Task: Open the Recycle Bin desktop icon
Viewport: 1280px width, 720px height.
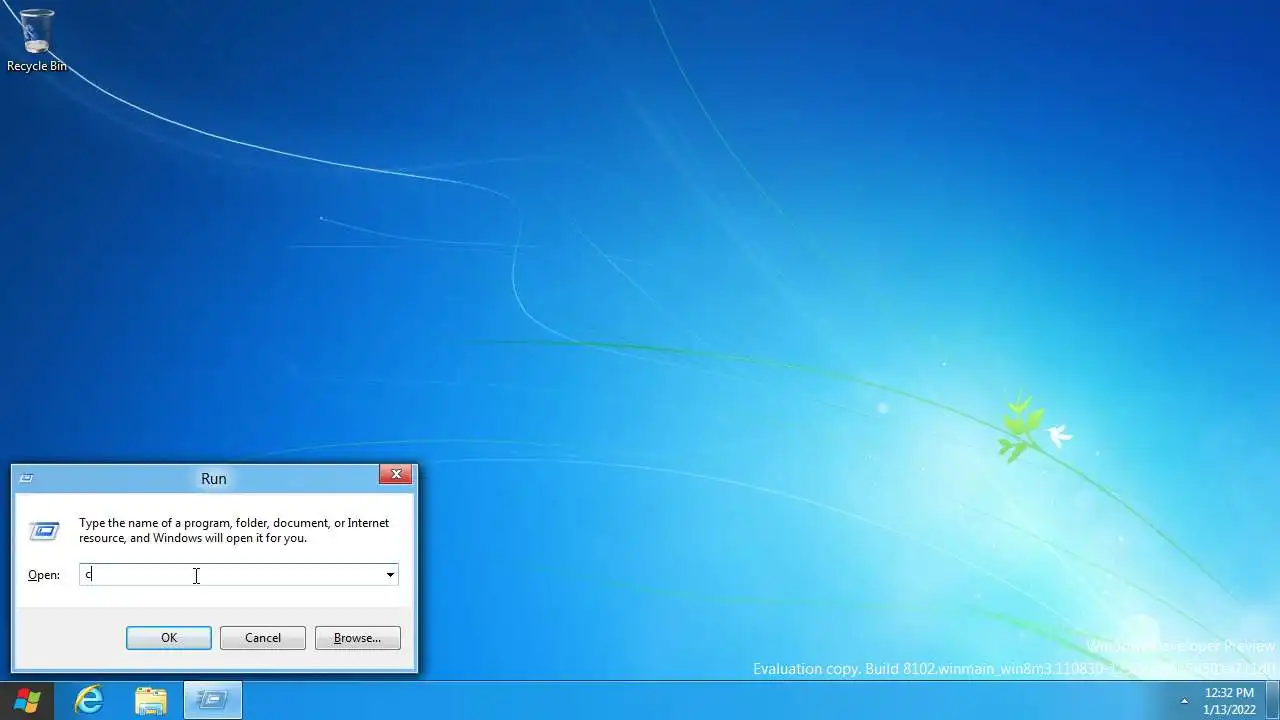Action: [37, 40]
